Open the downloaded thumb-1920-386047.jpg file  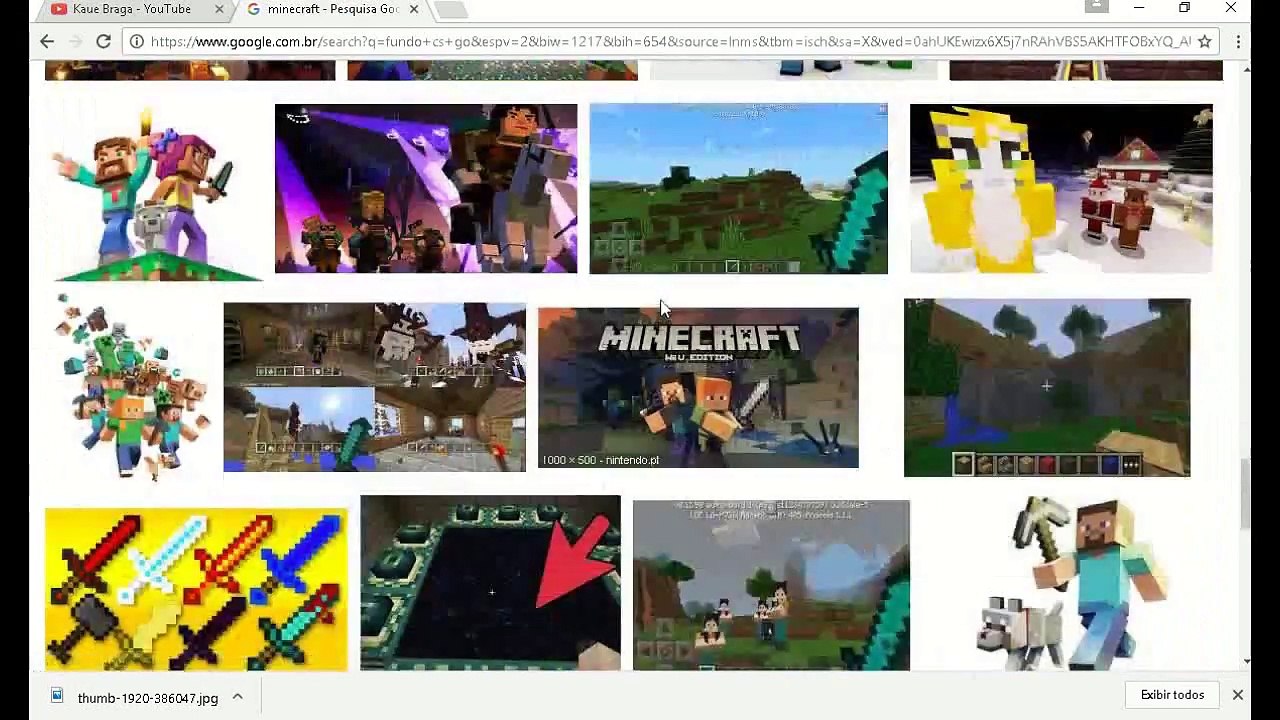(148, 698)
